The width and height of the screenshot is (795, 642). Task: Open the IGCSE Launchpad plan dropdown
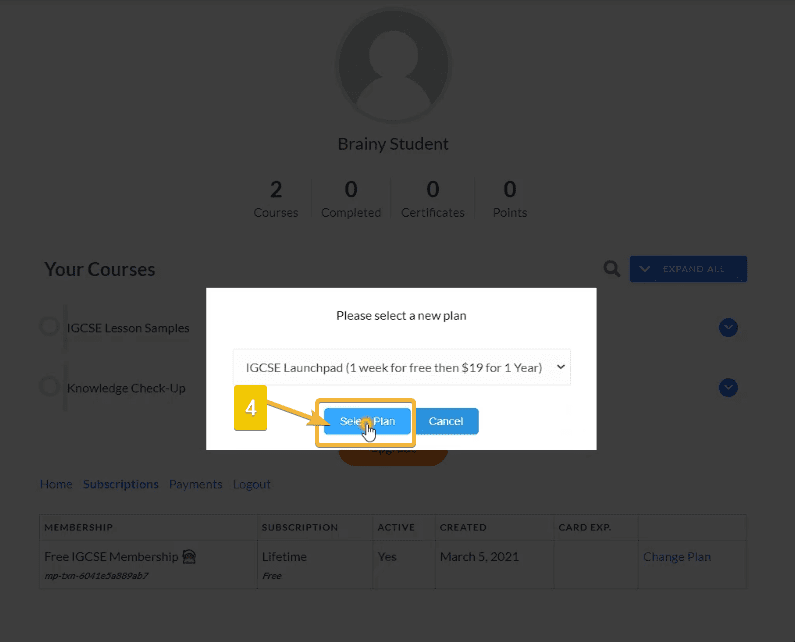coord(401,367)
